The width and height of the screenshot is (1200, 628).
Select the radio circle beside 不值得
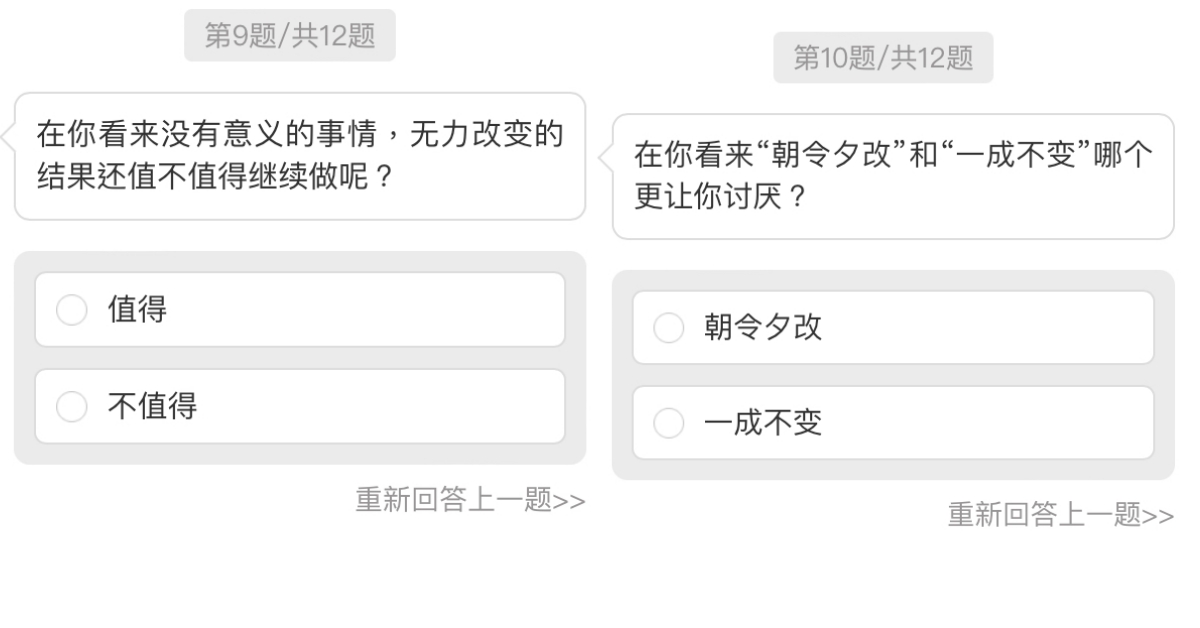[72, 407]
